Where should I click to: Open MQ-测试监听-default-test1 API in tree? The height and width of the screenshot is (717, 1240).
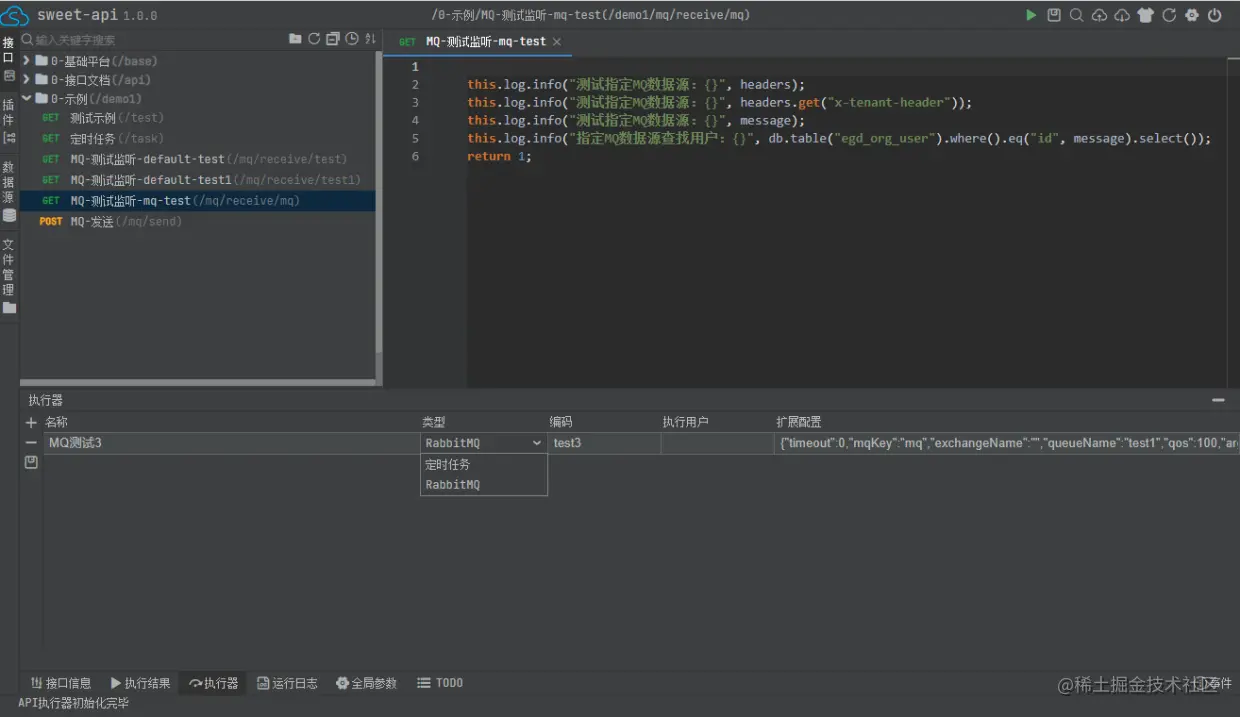click(198, 180)
